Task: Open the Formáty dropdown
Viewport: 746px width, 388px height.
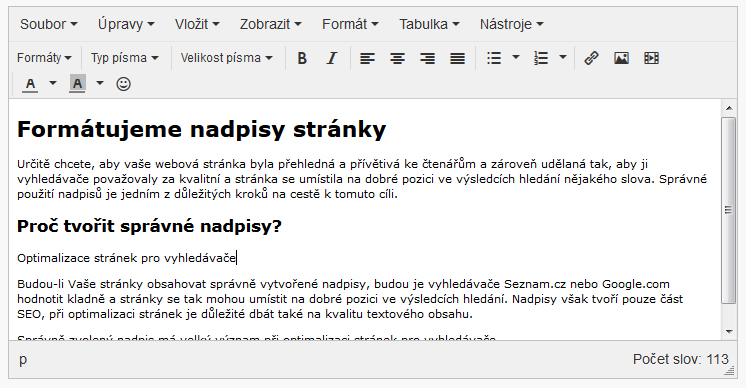Action: coord(44,58)
